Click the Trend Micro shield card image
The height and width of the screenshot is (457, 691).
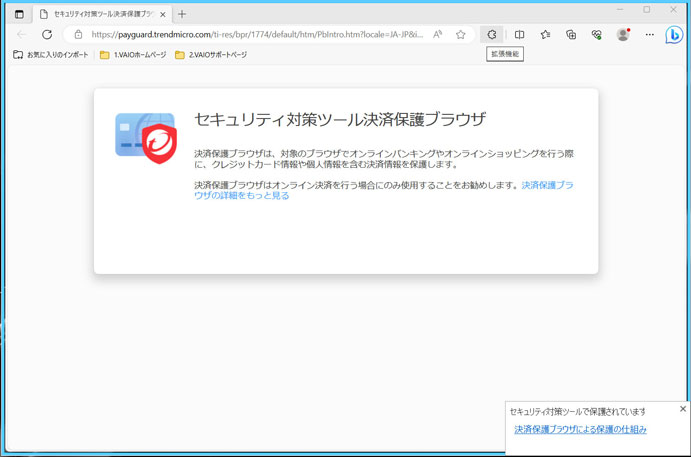tap(146, 137)
